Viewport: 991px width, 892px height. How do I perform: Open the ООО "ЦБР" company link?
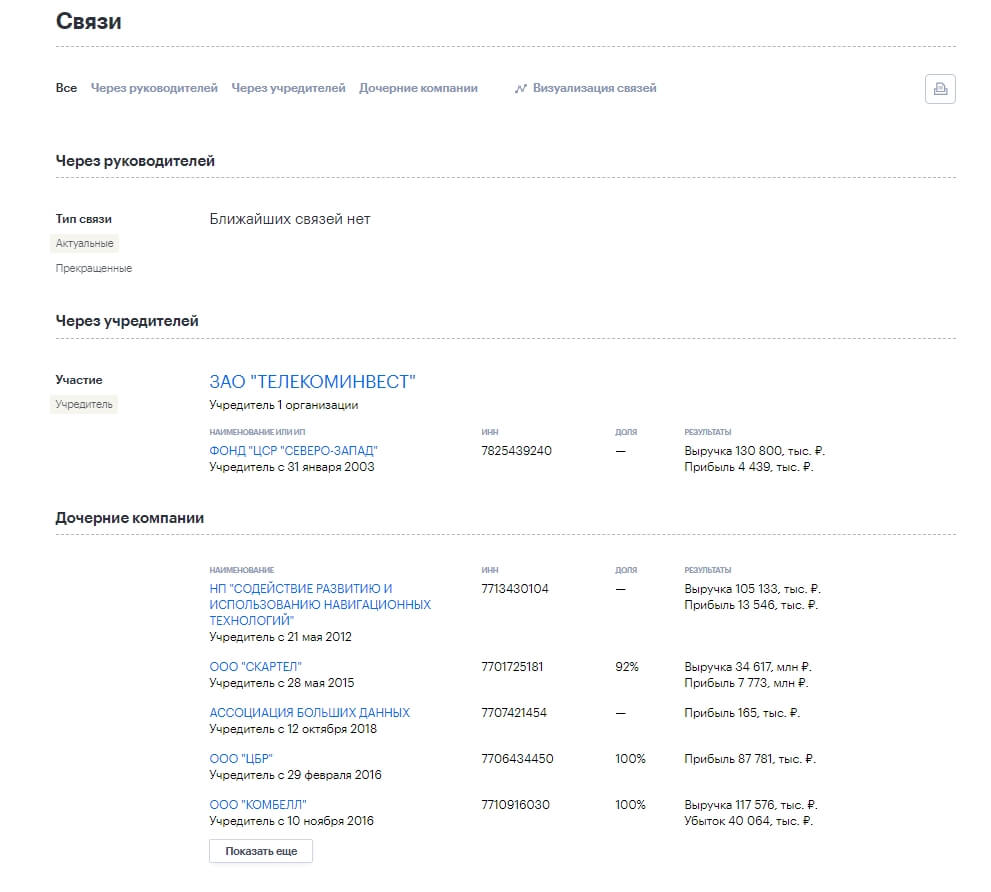[241, 759]
